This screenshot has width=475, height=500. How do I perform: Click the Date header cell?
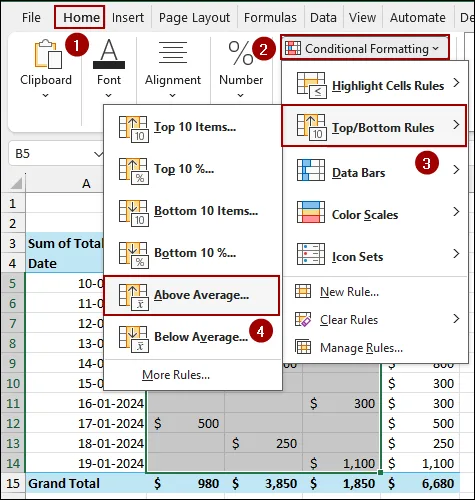65,263
